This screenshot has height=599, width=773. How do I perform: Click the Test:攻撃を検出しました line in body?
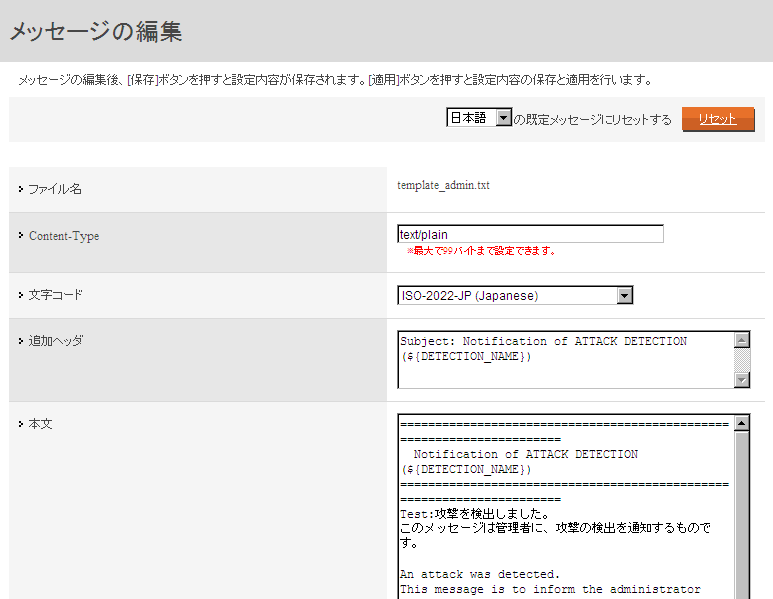[474, 514]
